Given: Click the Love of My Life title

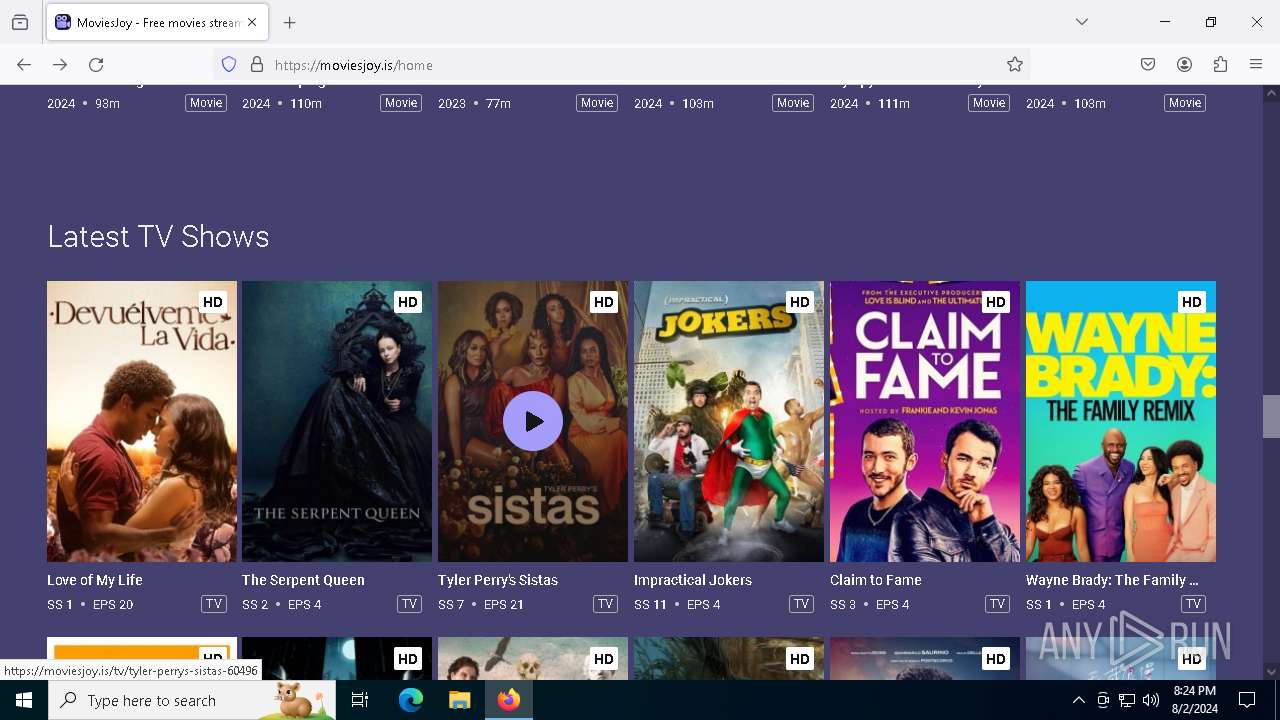Looking at the screenshot, I should point(95,580).
